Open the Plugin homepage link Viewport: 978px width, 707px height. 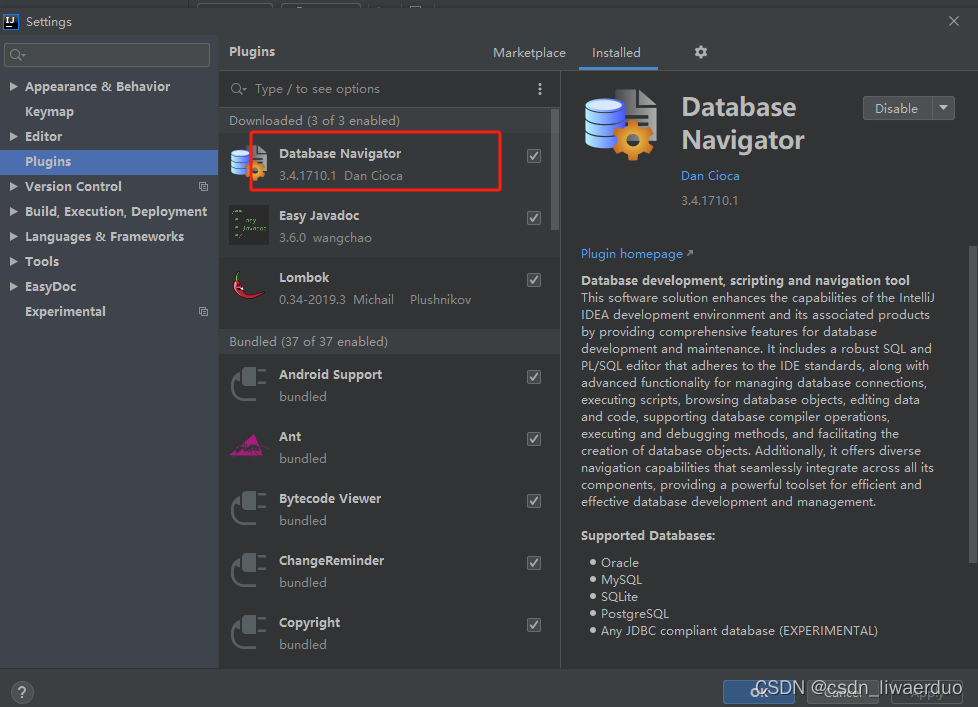pos(631,253)
